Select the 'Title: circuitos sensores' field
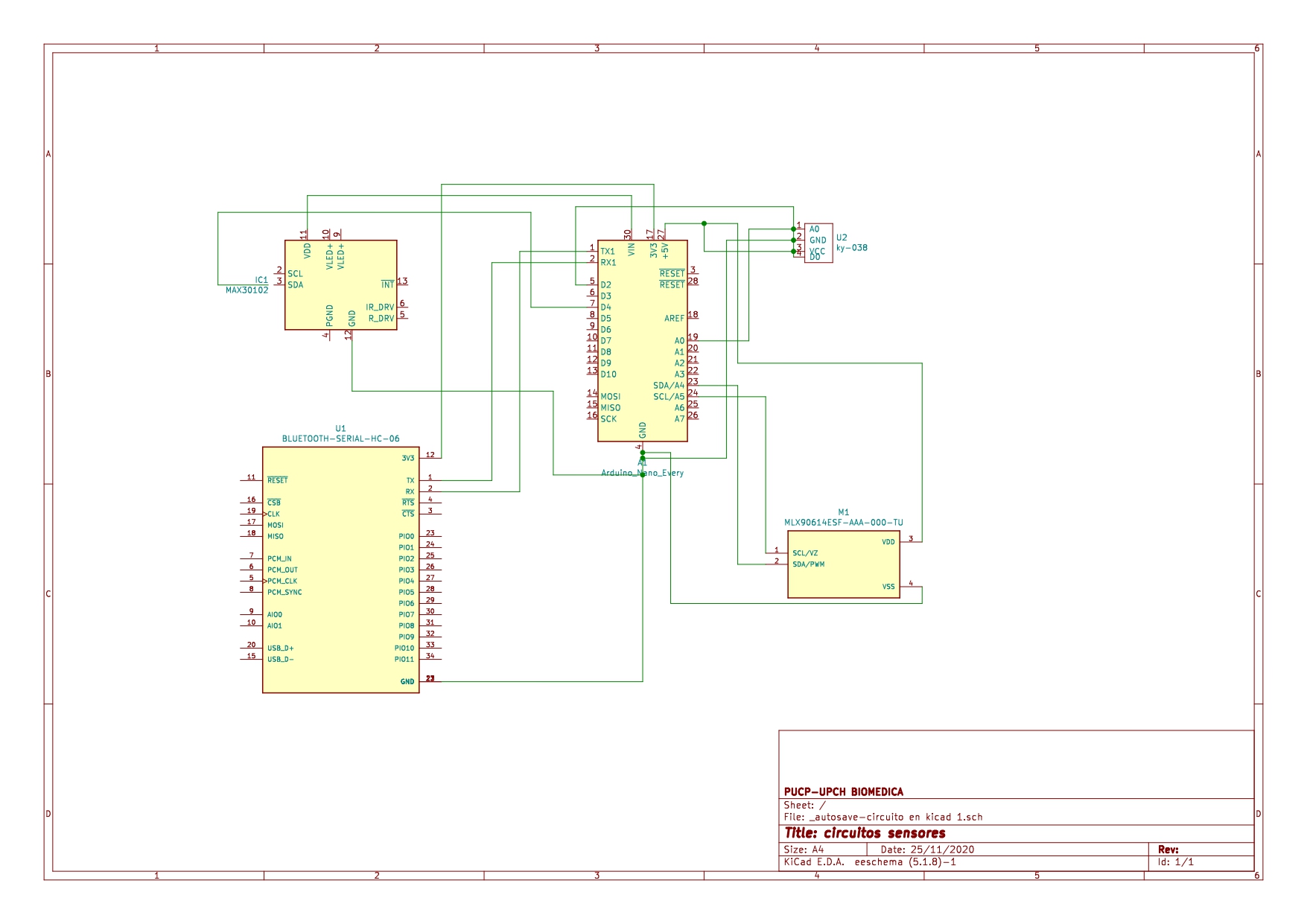This screenshot has height=924, width=1307. click(x=865, y=833)
